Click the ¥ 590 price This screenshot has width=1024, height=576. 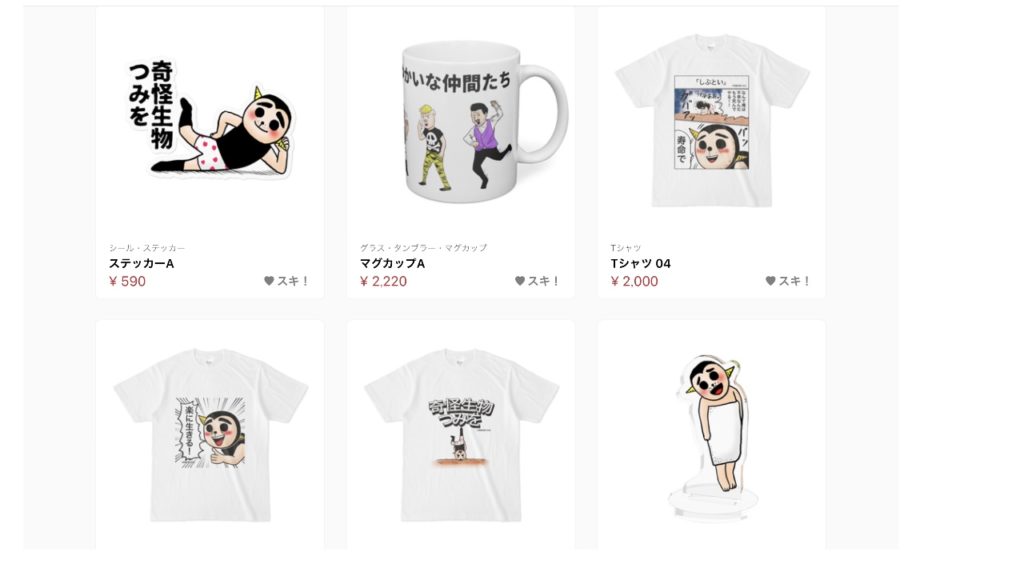click(127, 281)
